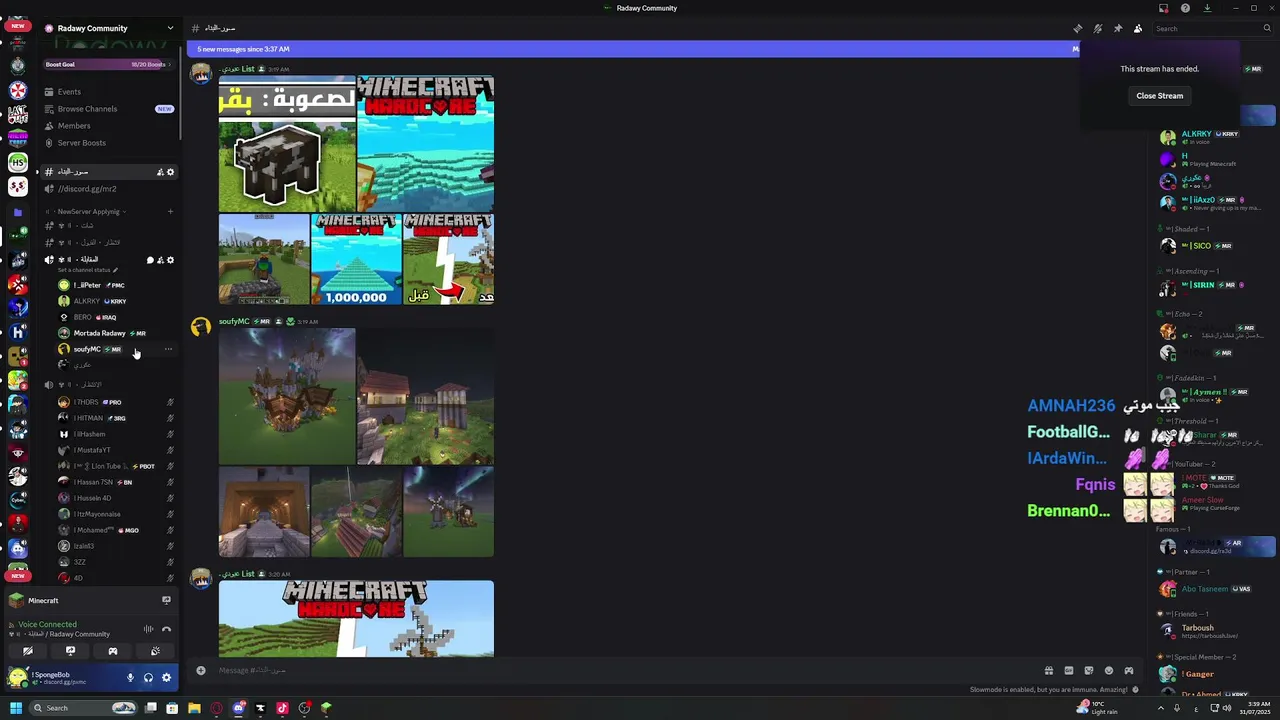Open apps gamepad icon in message bar
The width and height of the screenshot is (1280, 720).
1129,671
